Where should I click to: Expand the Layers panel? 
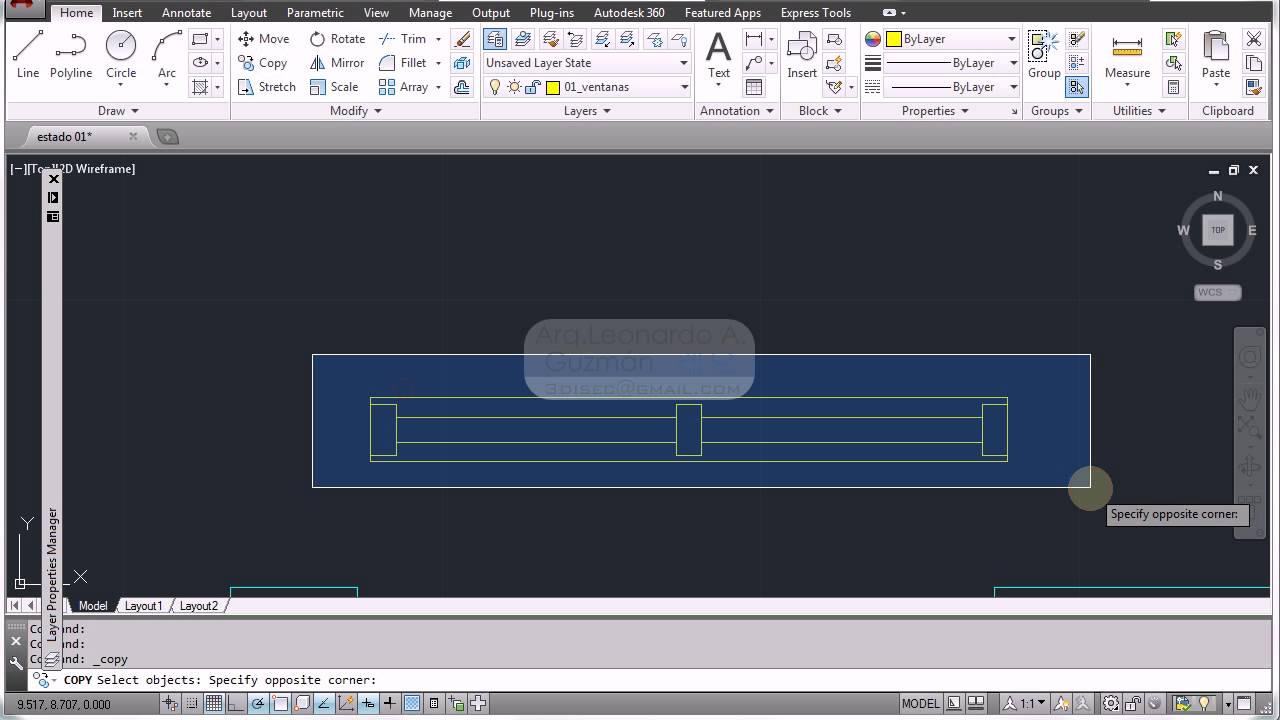tap(587, 111)
